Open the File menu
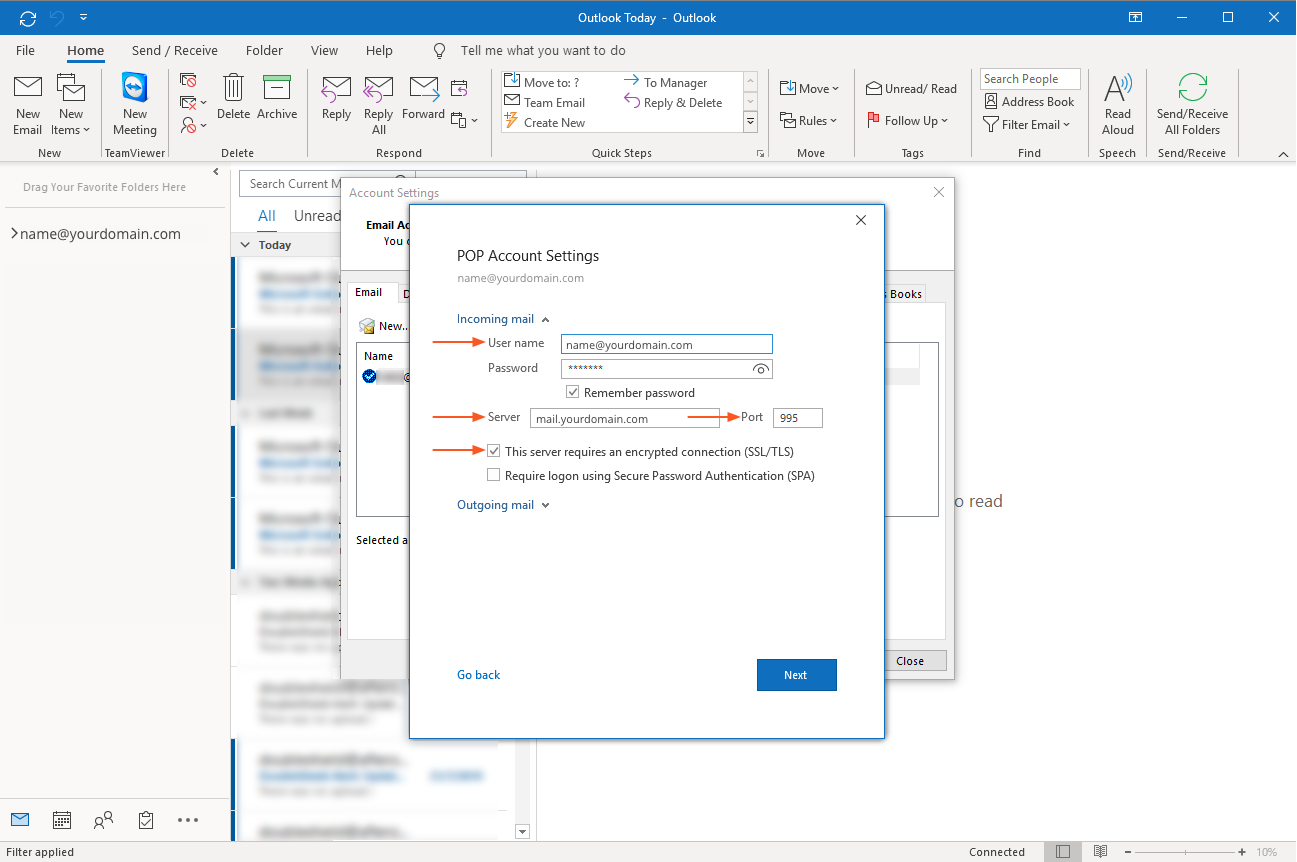The image size is (1297, 862). point(25,50)
